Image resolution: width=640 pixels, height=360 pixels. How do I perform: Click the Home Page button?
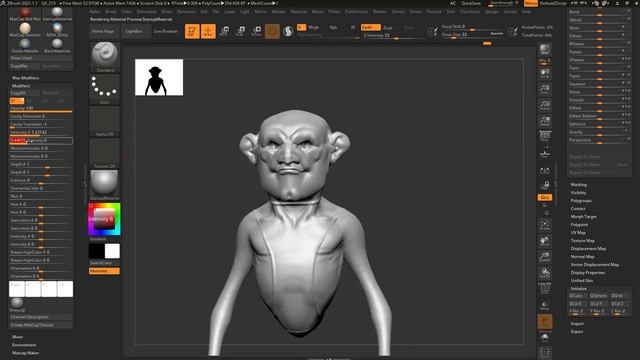[x=103, y=31]
